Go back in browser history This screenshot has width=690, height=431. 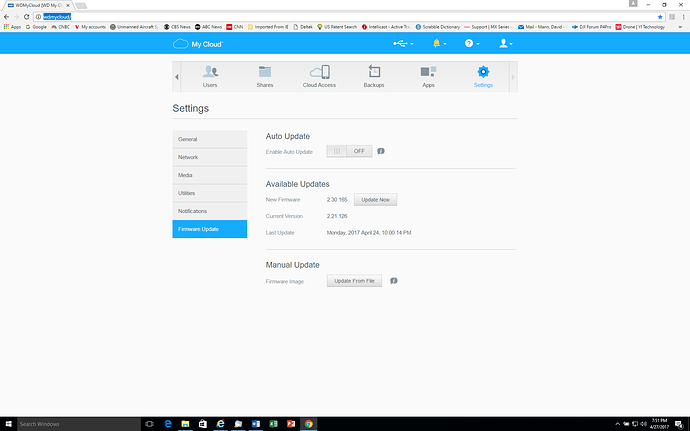click(x=6, y=17)
